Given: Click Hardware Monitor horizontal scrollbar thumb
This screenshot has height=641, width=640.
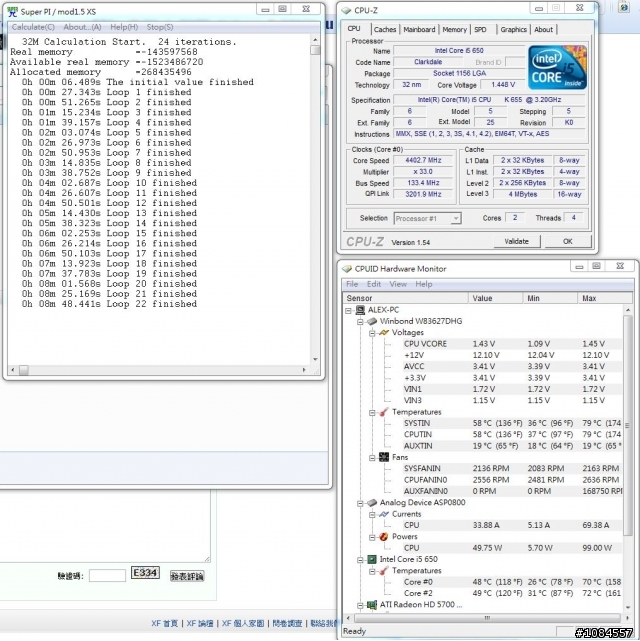Looking at the screenshot, I should point(487,618).
